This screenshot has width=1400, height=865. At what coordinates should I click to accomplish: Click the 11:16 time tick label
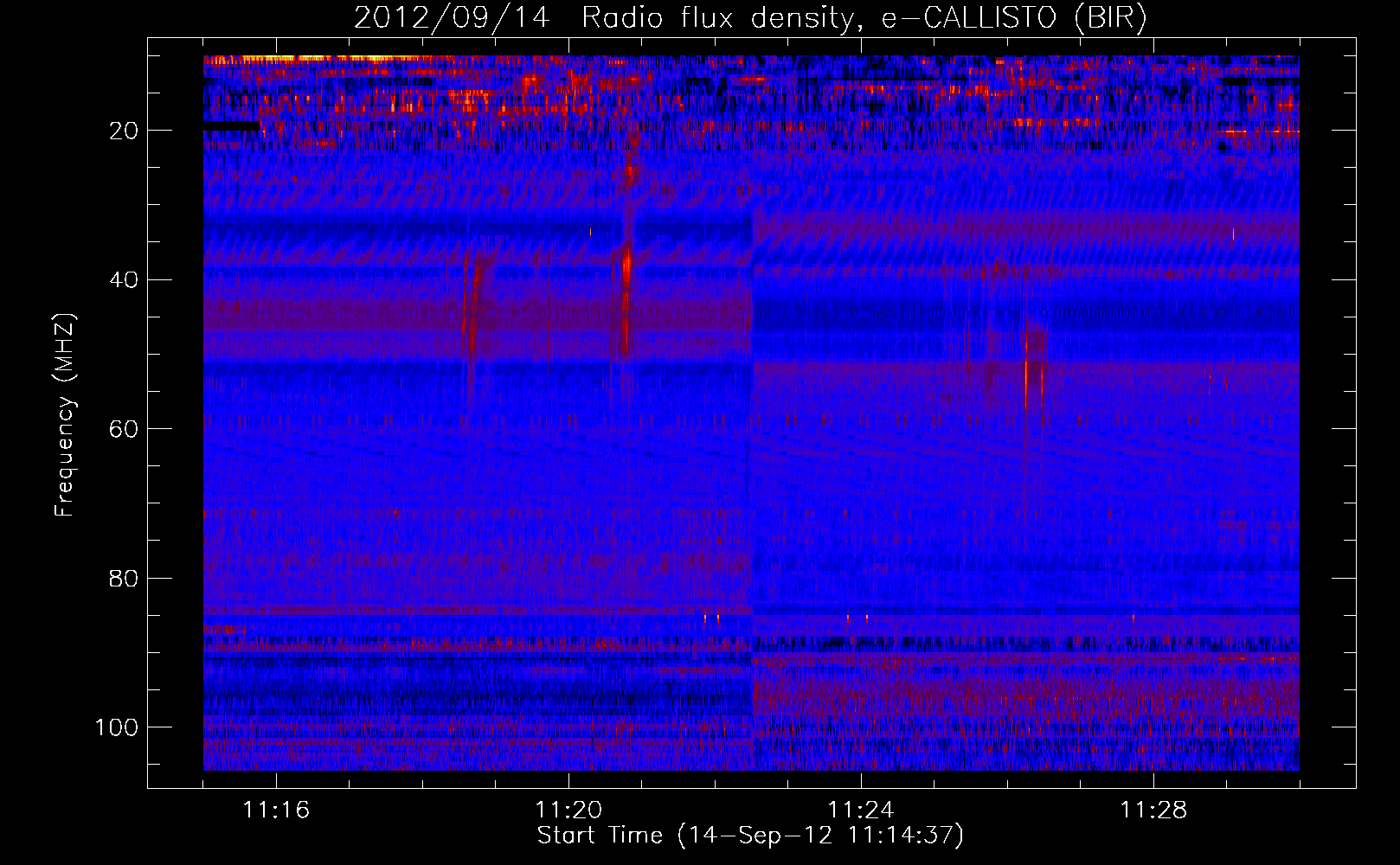(x=276, y=811)
